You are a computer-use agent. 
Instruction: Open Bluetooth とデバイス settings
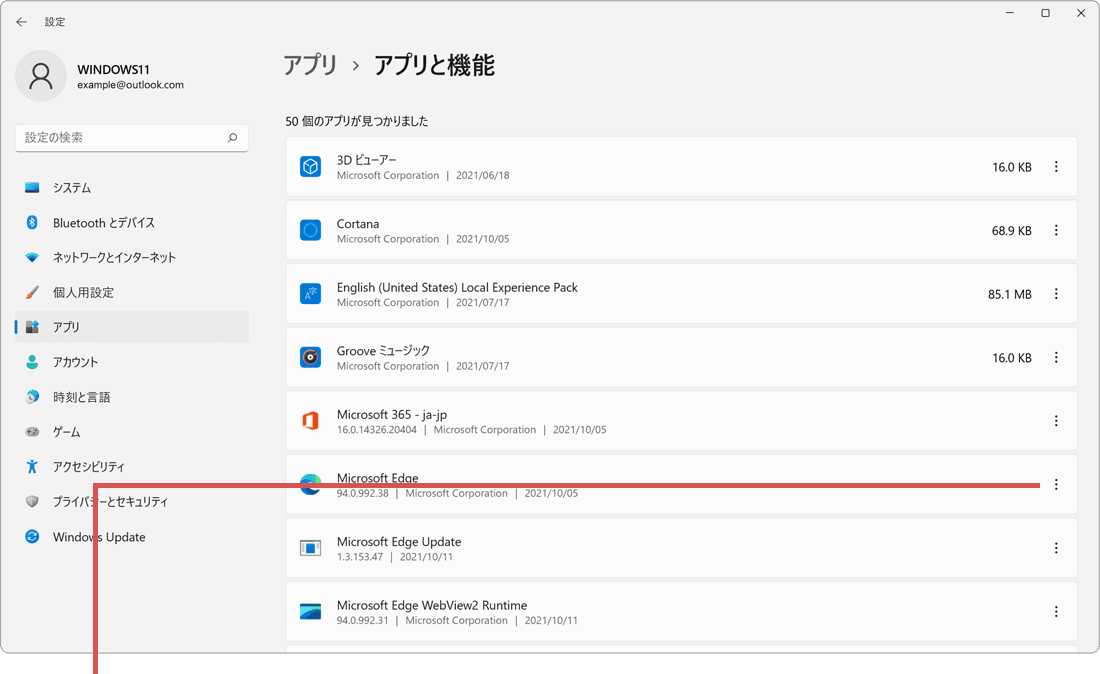tap(31, 222)
